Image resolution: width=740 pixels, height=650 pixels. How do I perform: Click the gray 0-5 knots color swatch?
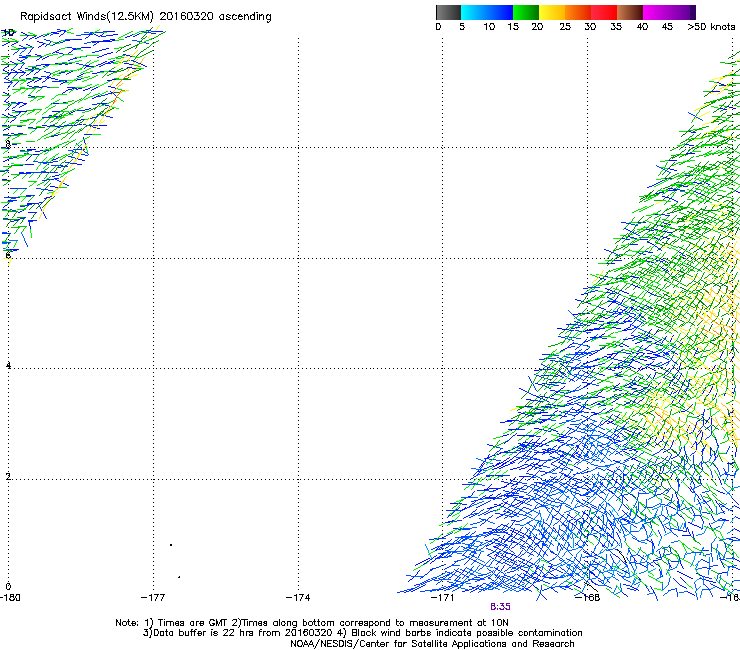tap(448, 12)
